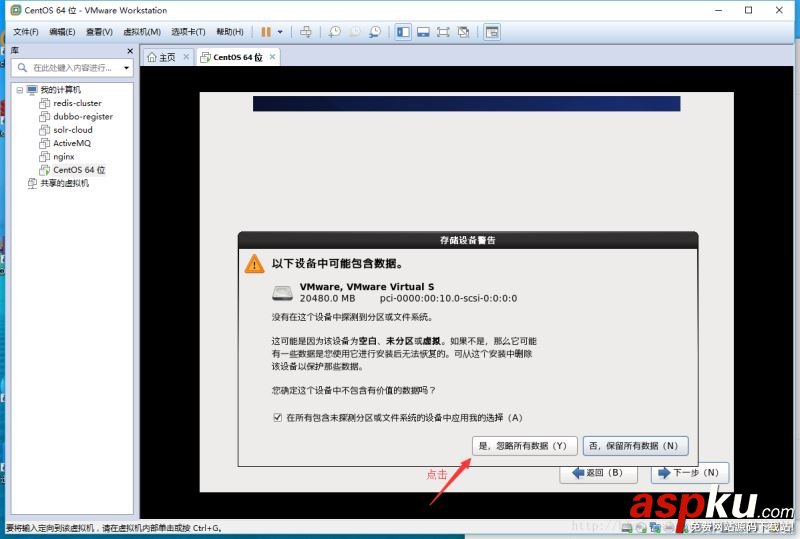800x539 pixels.
Task: Open the library search filter dropdown arrow
Action: (x=127, y=68)
